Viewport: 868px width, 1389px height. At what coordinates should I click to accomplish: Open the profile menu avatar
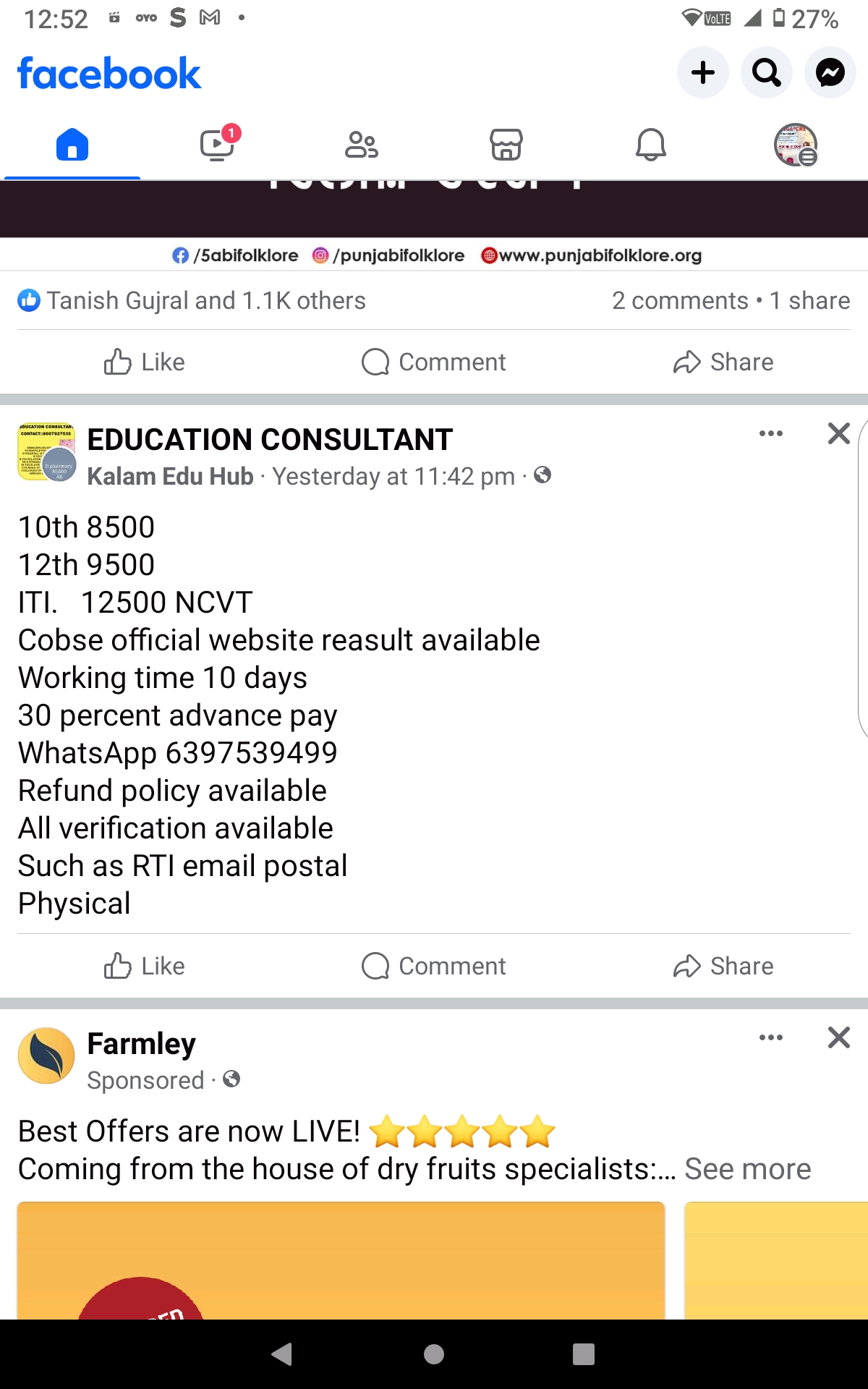795,145
